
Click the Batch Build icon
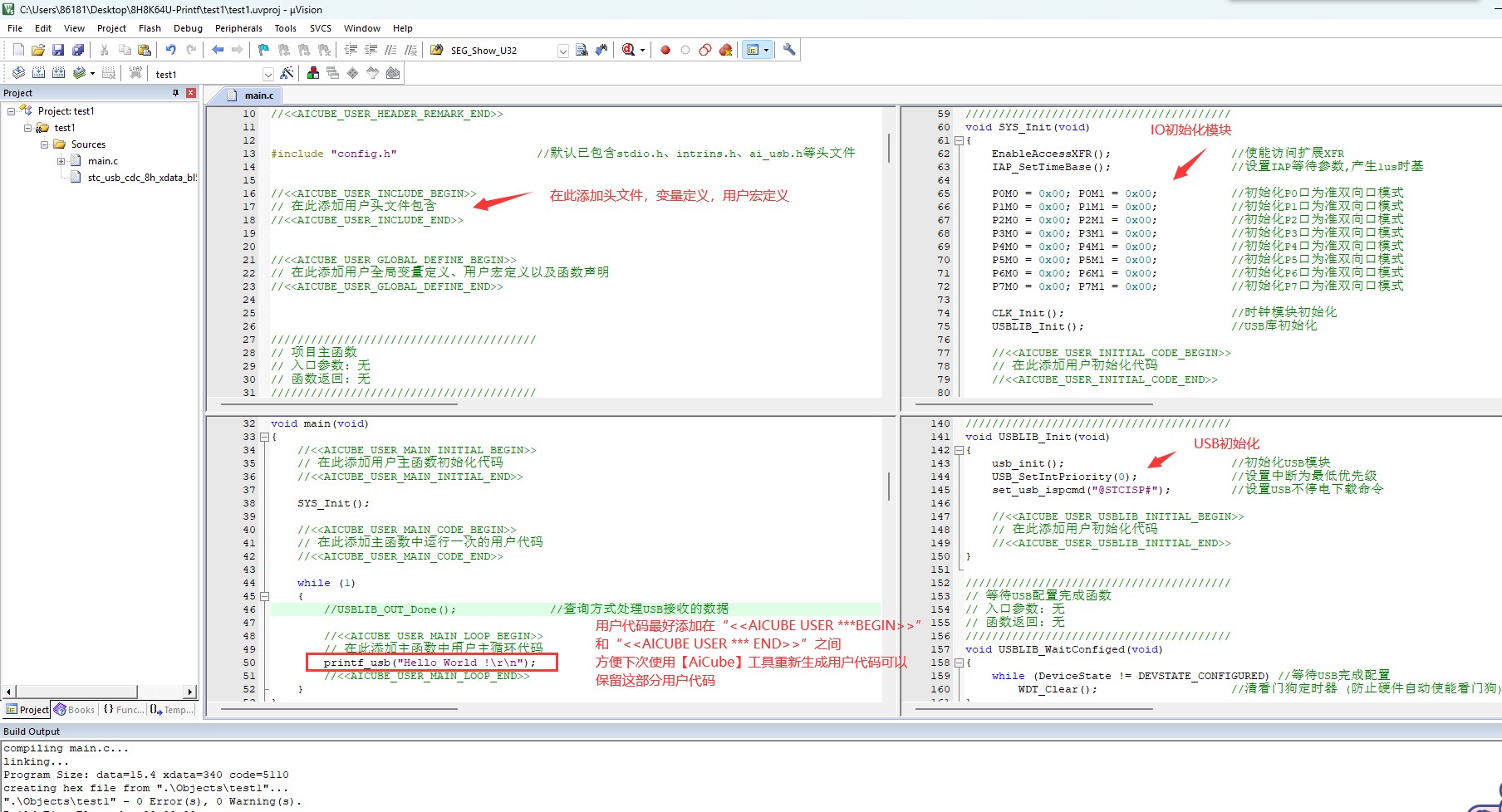tap(79, 73)
